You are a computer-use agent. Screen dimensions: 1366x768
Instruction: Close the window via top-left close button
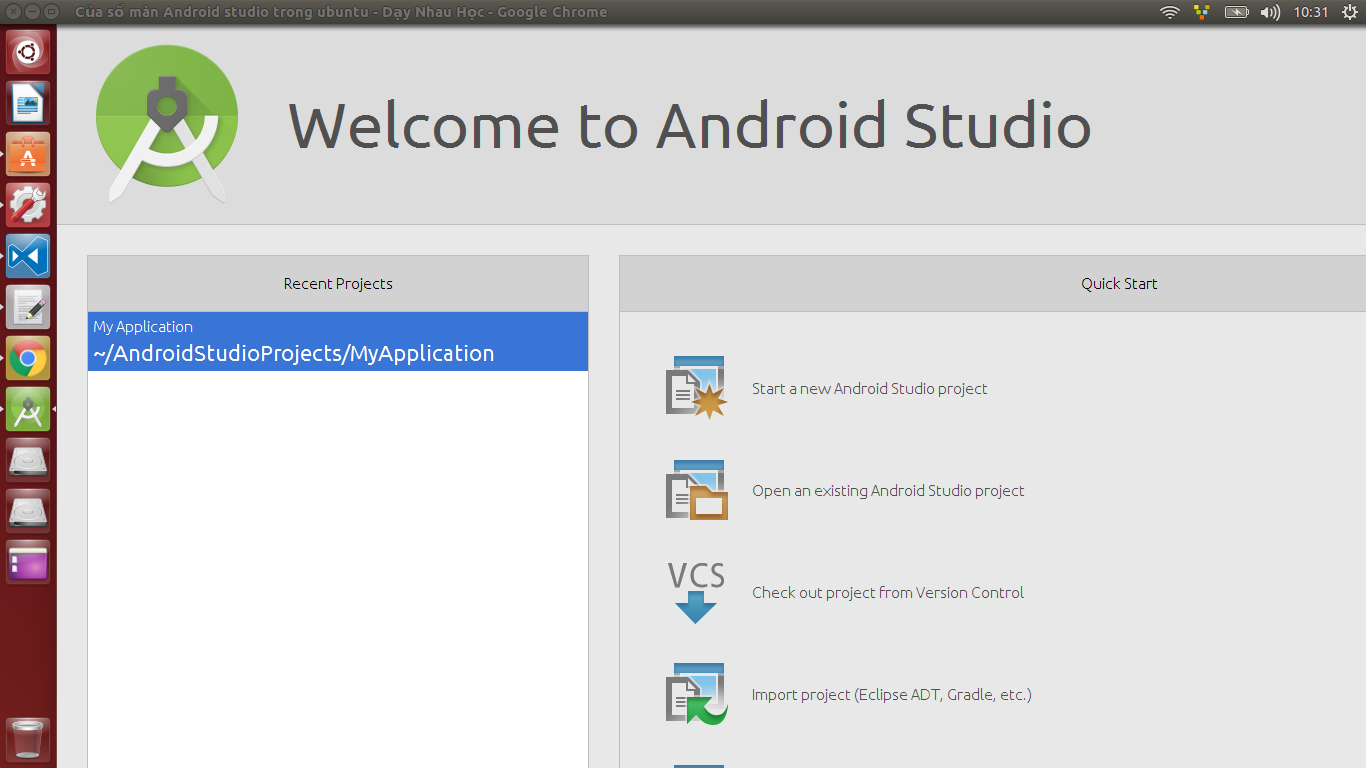(x=14, y=12)
